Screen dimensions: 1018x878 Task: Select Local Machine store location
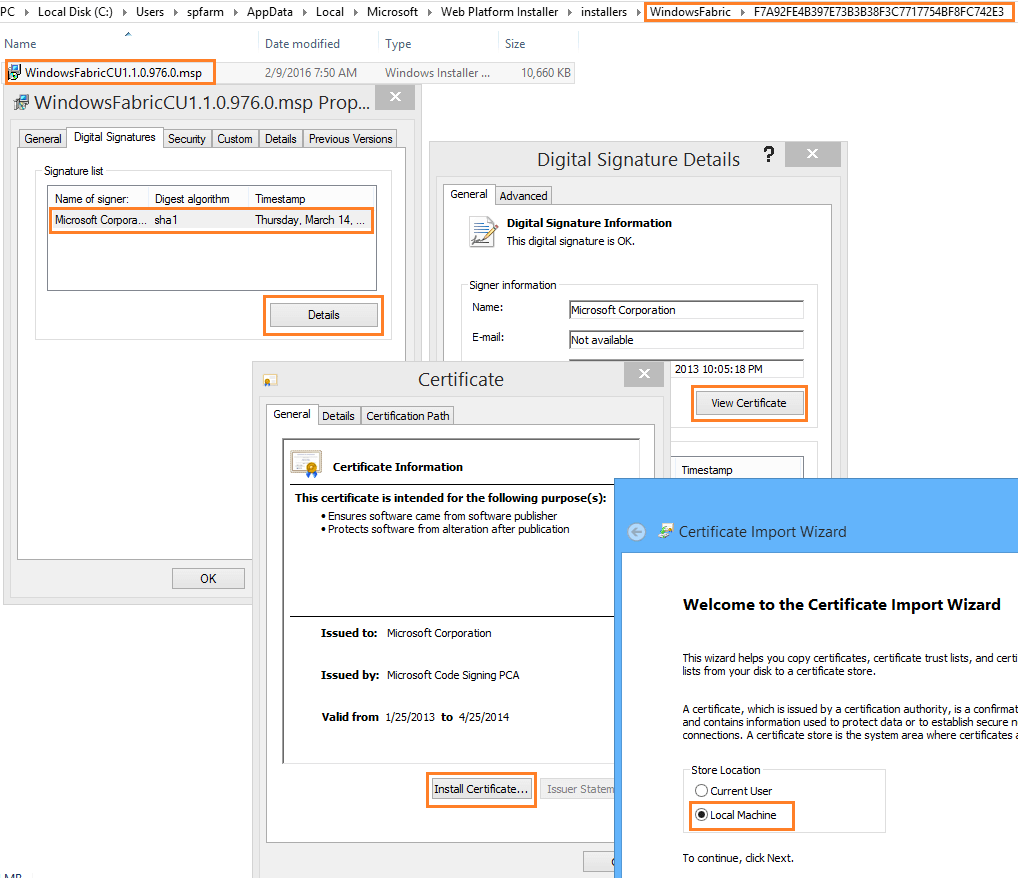tap(701, 814)
